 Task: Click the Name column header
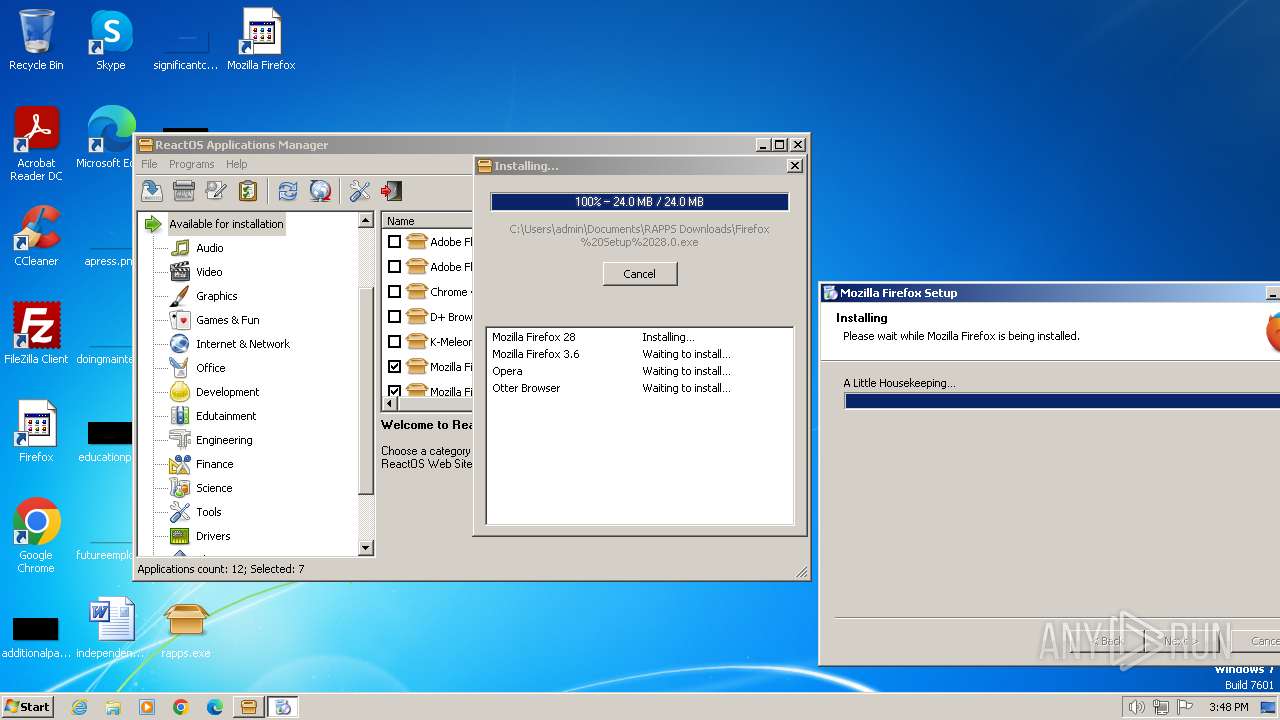(x=427, y=221)
